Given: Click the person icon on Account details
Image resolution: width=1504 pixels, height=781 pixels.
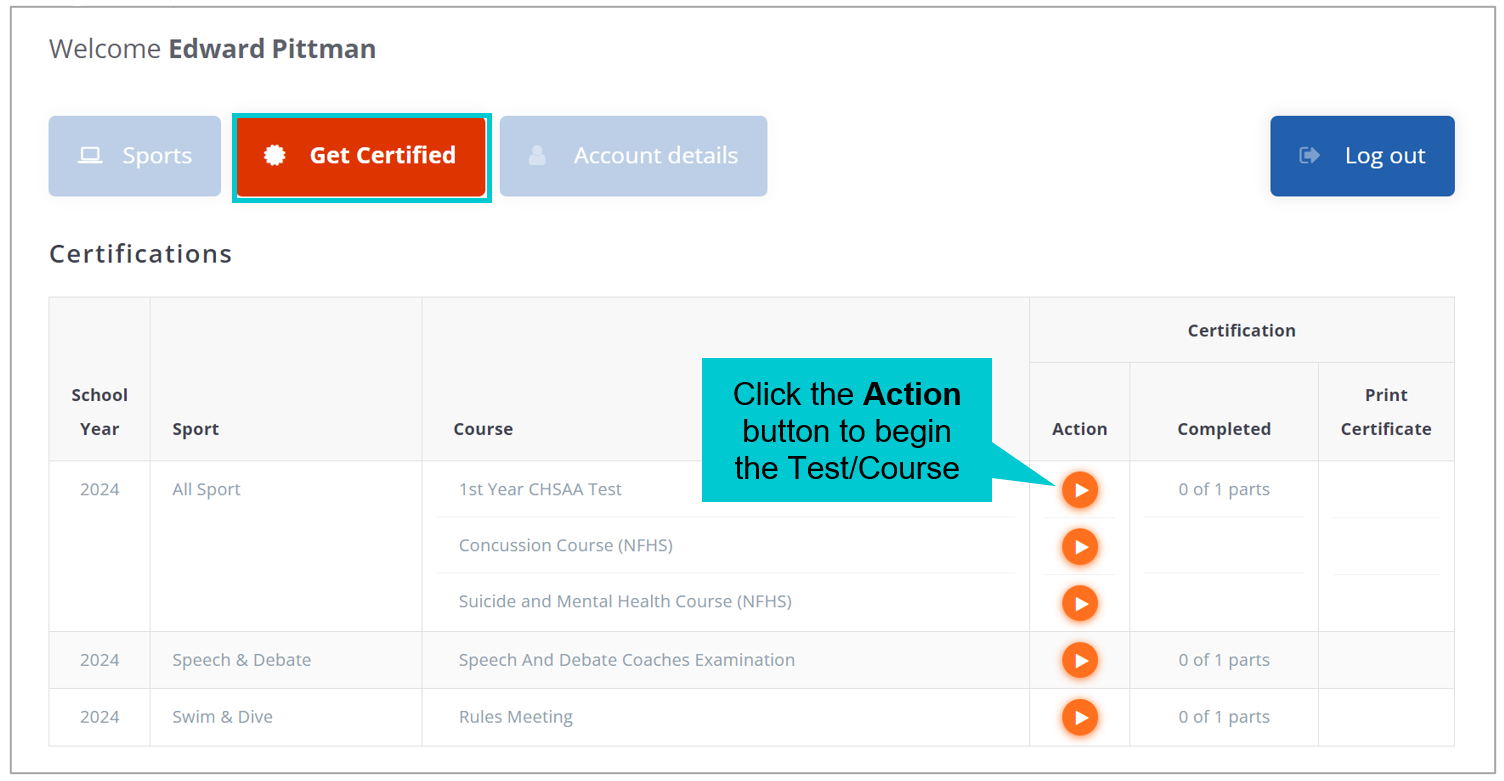Looking at the screenshot, I should pyautogui.click(x=538, y=156).
